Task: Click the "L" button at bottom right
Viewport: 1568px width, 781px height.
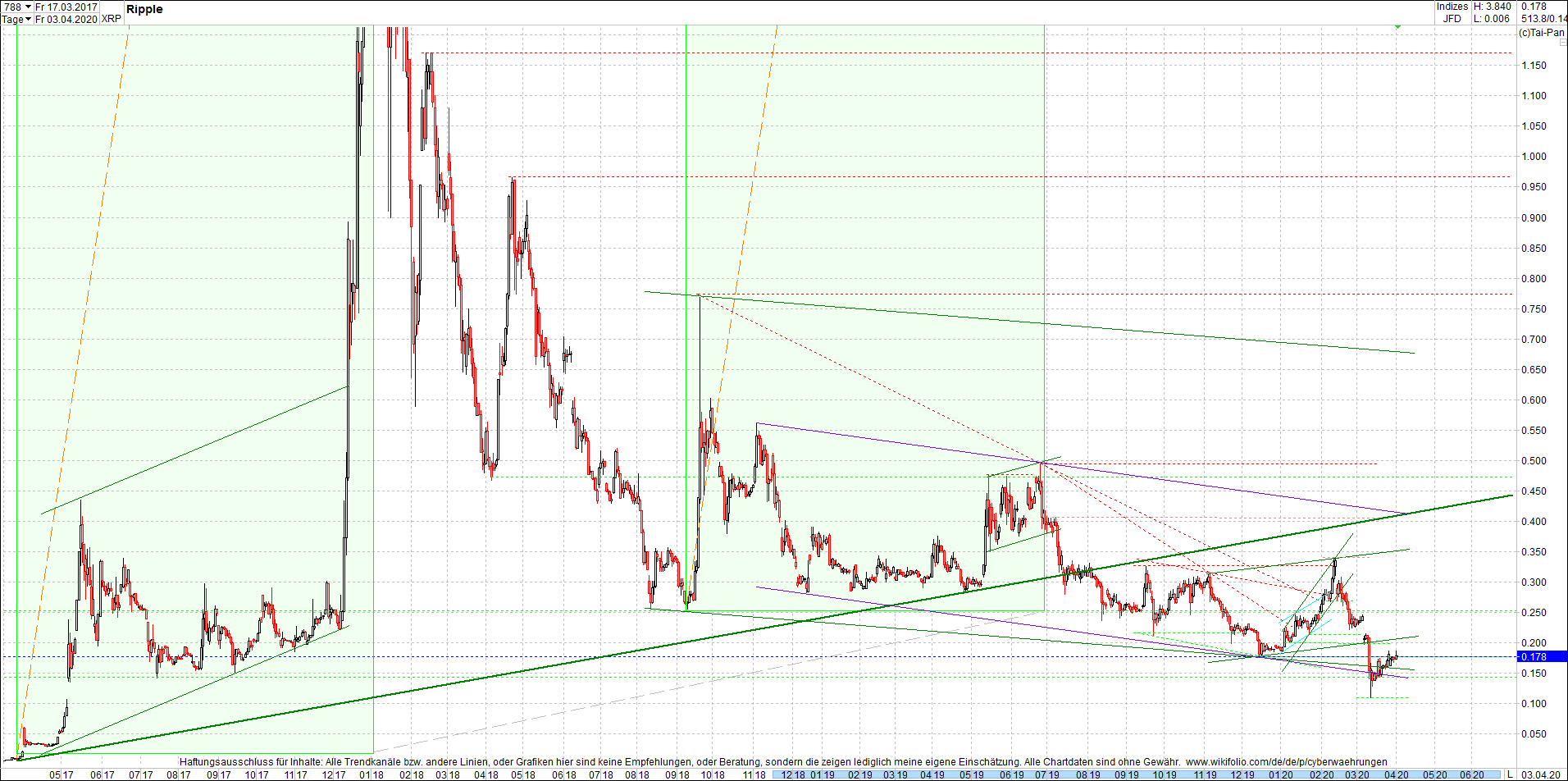Action: point(1511,774)
